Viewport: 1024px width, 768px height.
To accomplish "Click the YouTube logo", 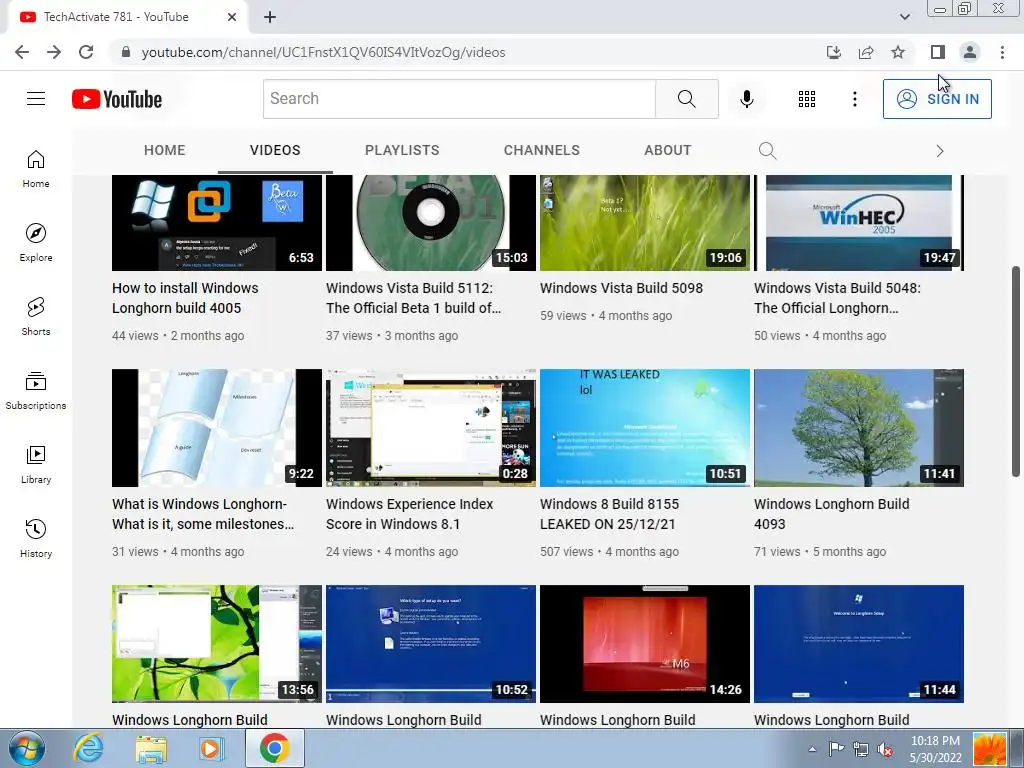I will 117,99.
